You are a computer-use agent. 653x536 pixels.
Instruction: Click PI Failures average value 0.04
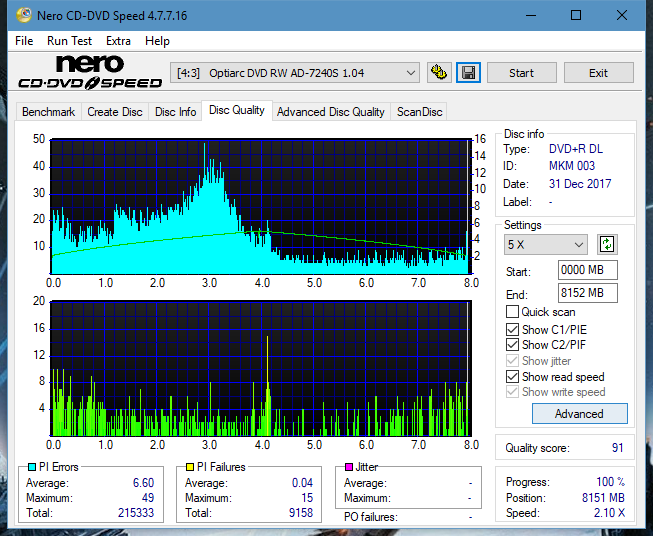pyautogui.click(x=302, y=483)
